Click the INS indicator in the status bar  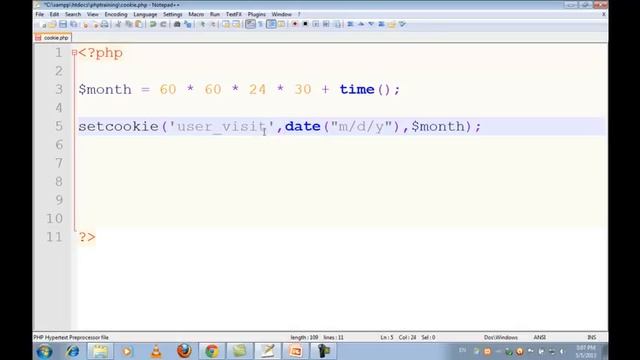591,338
